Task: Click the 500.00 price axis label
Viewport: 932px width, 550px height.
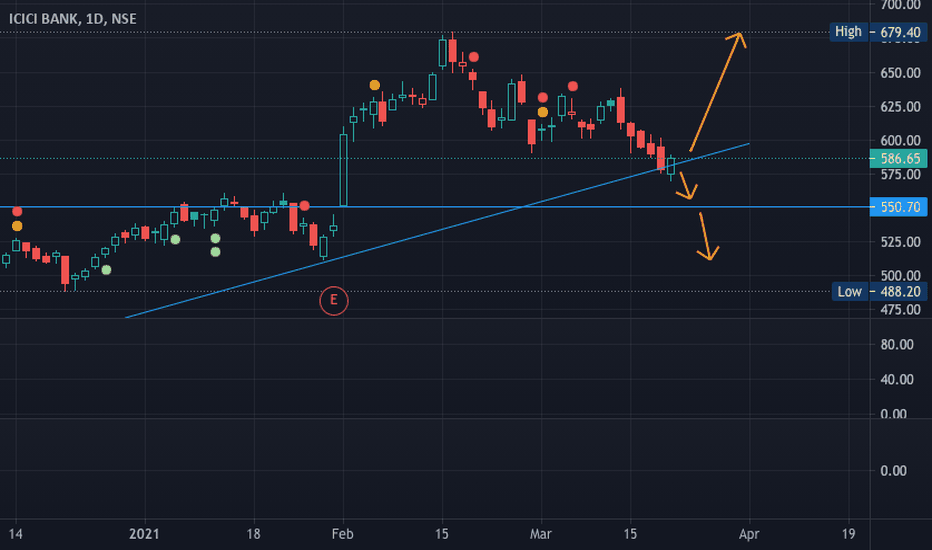Action: pos(900,276)
